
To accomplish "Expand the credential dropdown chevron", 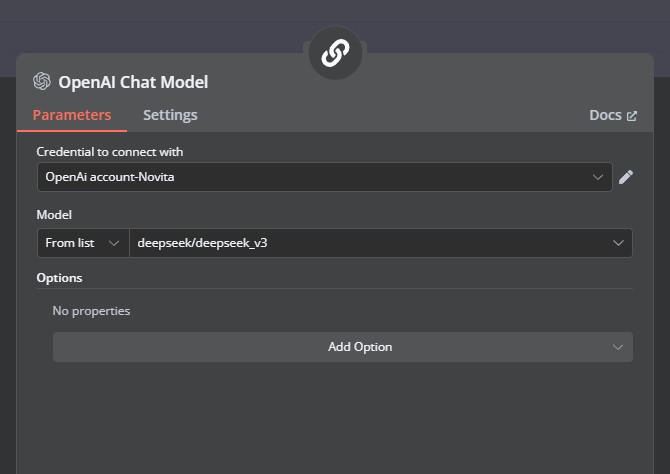I will (598, 177).
